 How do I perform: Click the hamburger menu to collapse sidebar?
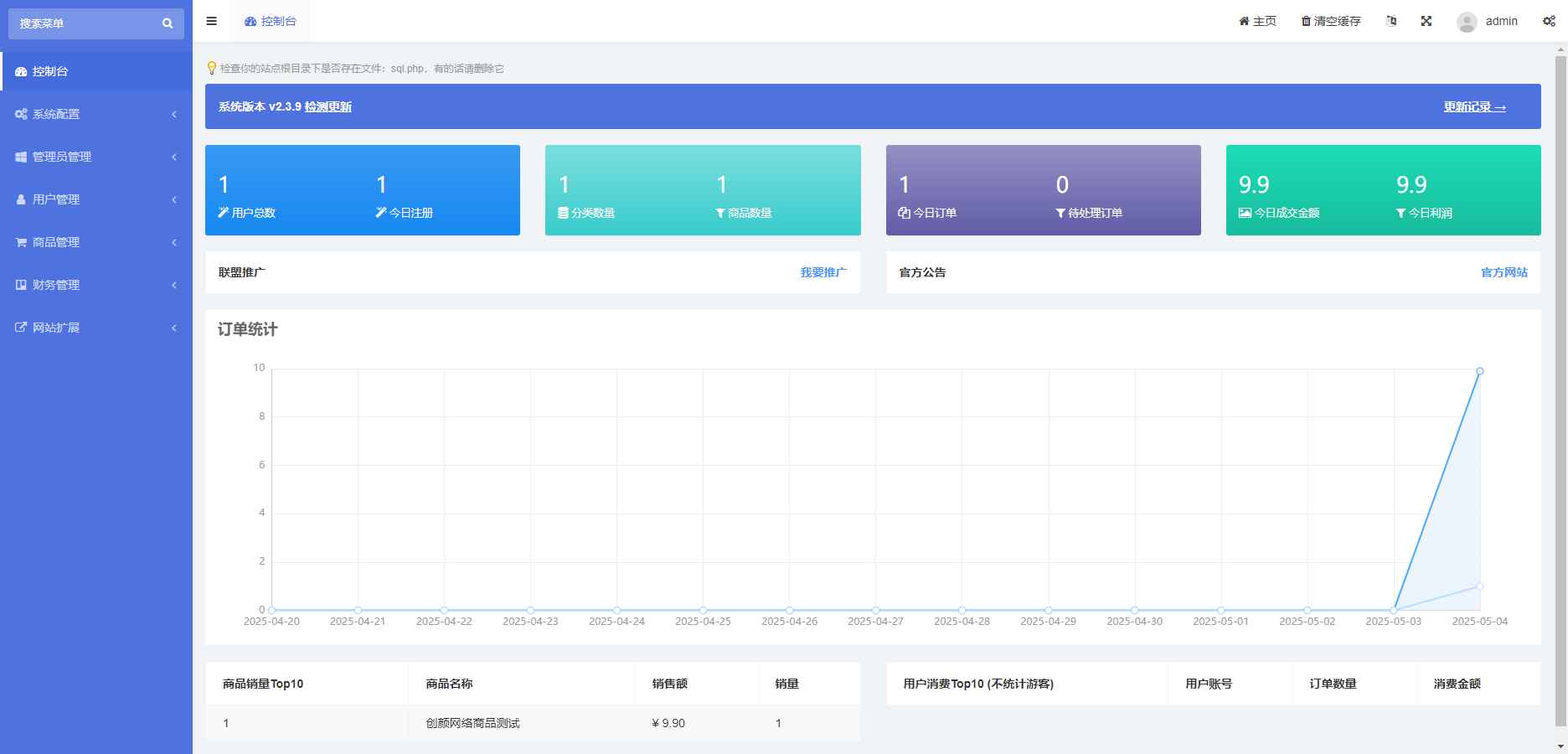point(211,21)
